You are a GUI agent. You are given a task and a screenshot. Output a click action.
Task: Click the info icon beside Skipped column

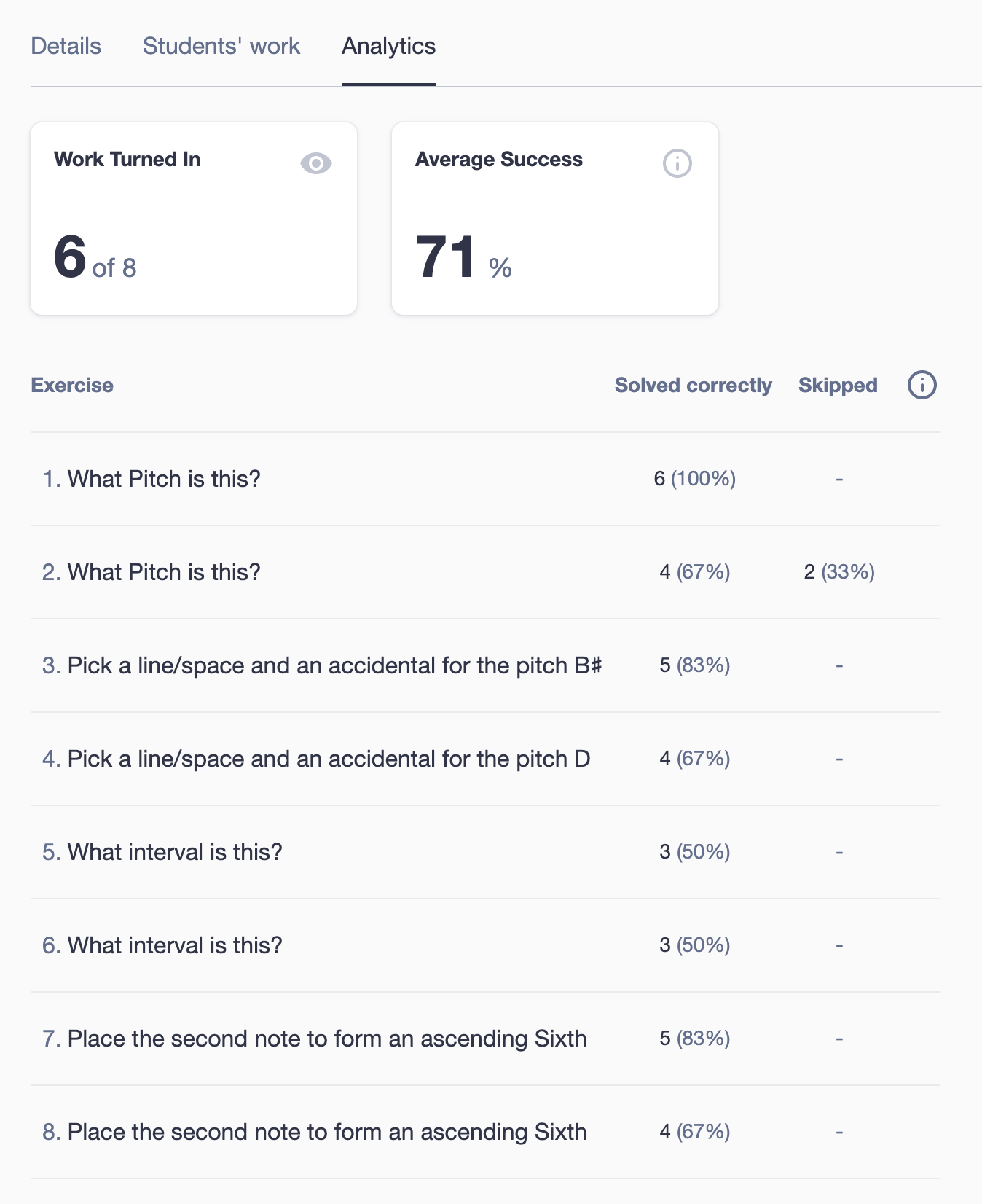click(922, 385)
